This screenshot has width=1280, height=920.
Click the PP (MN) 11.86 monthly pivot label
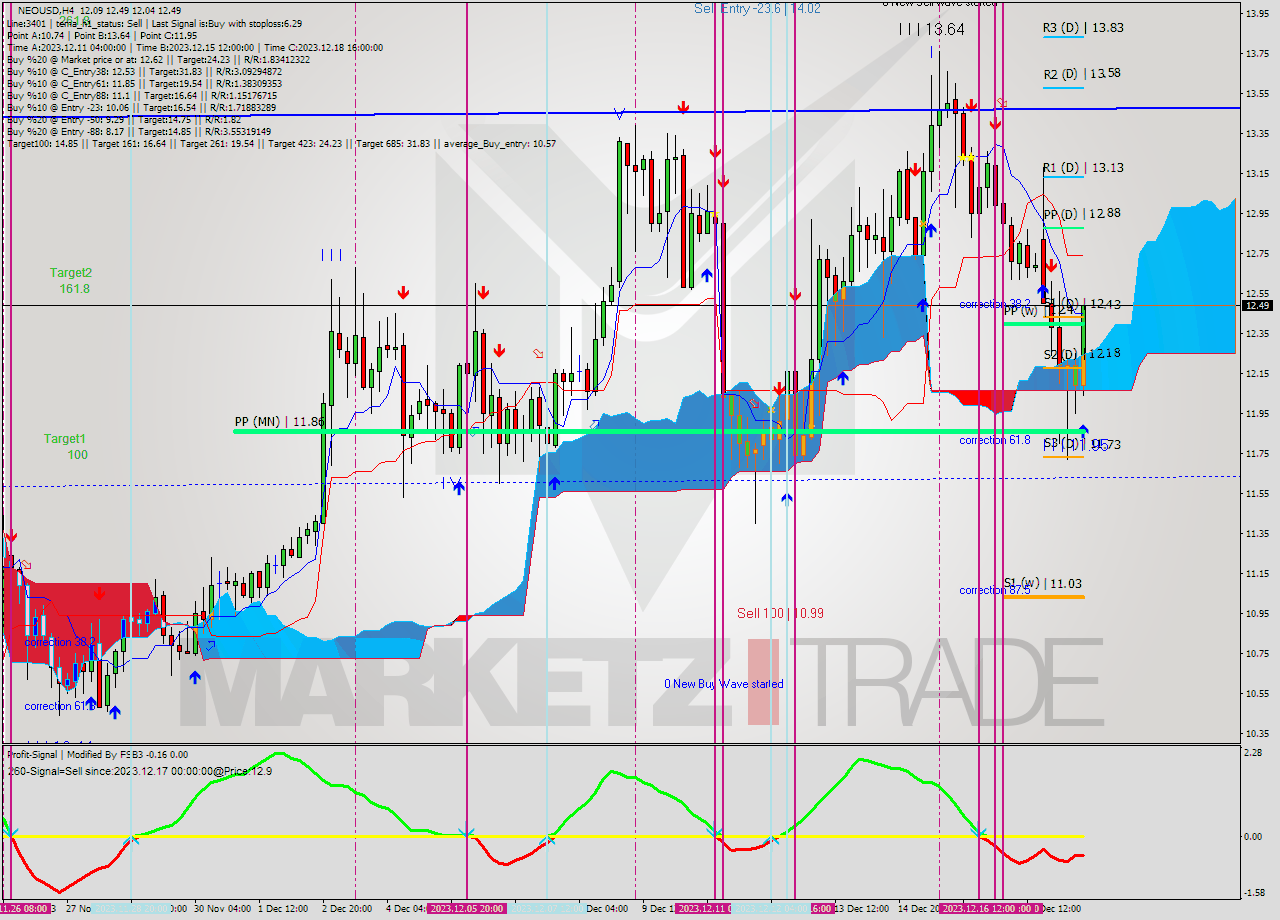(x=279, y=422)
